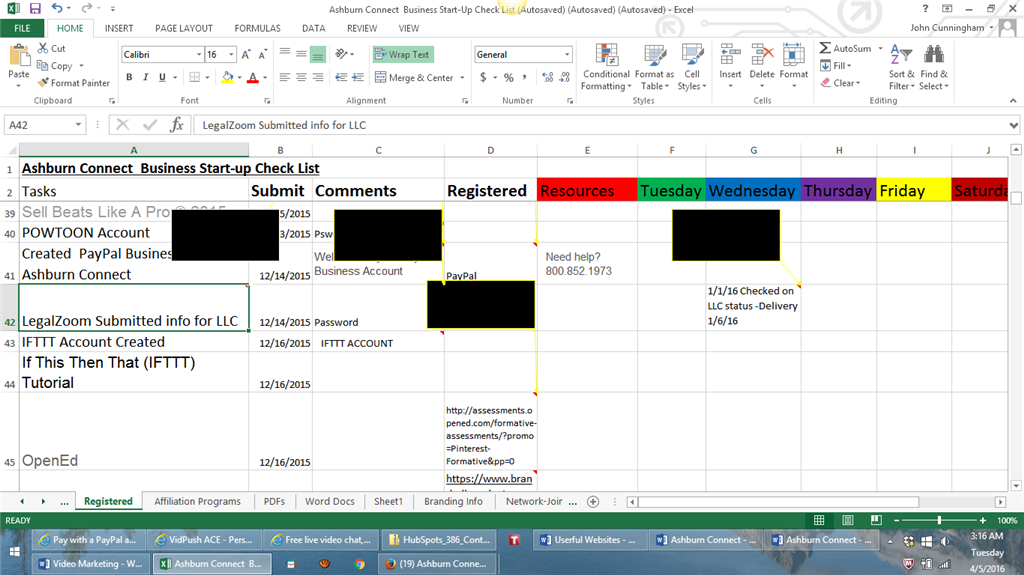This screenshot has height=575, width=1024.
Task: Open the Branding Info sheet tab
Action: point(453,502)
